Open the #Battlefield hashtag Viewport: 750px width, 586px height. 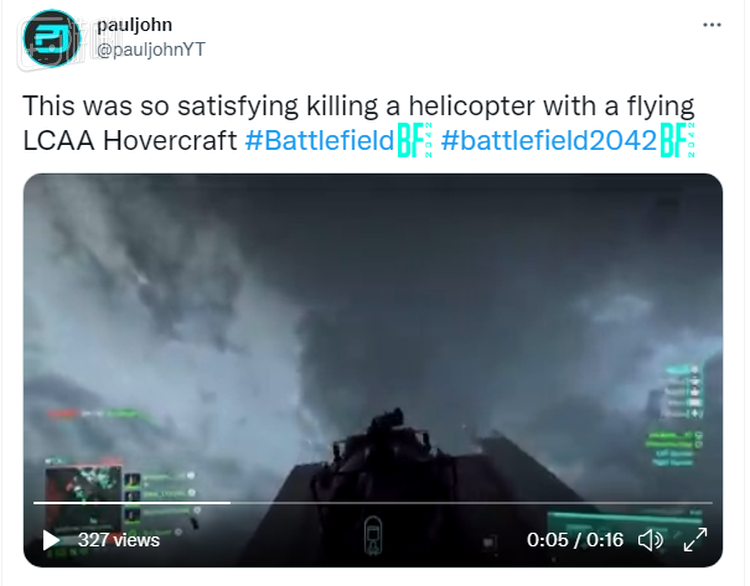pos(320,141)
